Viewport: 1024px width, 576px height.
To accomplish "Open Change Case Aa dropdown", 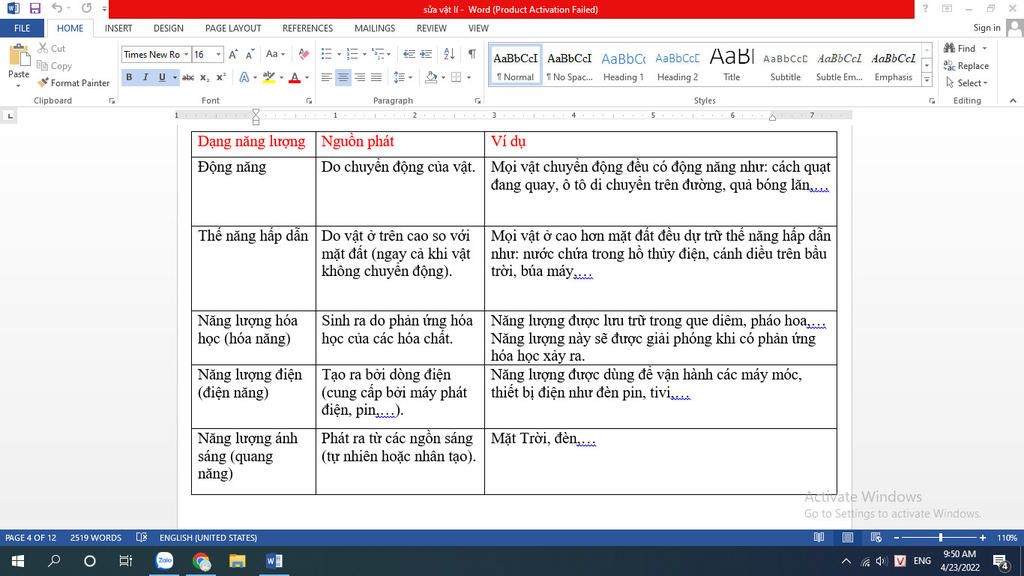I will [x=276, y=54].
